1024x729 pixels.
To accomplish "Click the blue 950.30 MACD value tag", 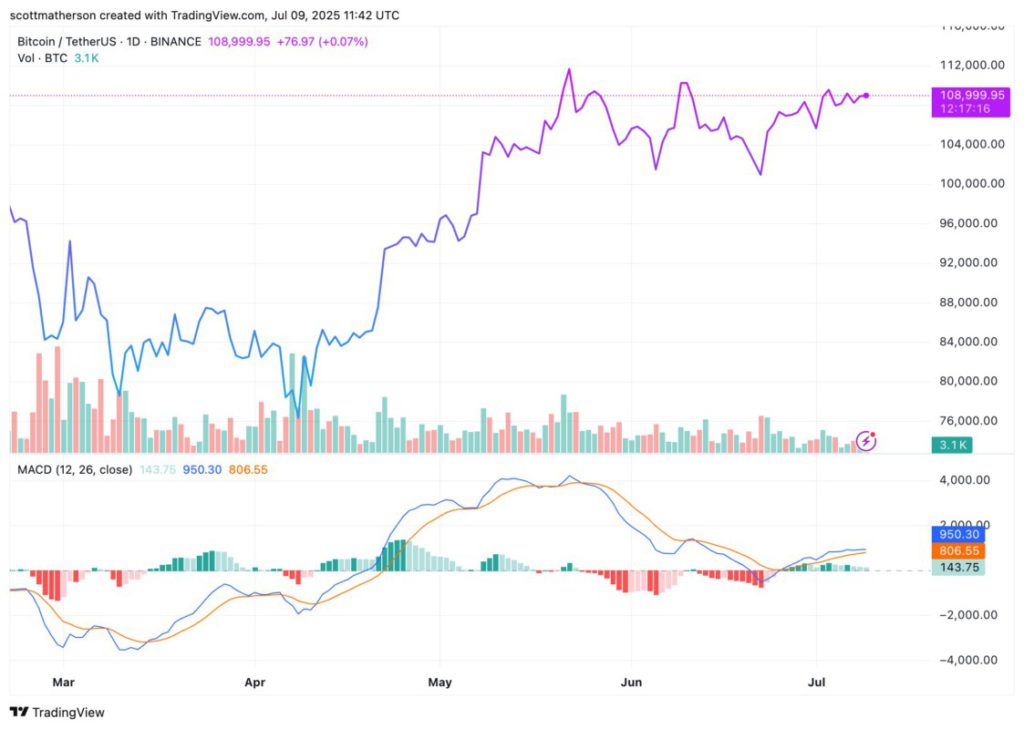I will tap(958, 534).
